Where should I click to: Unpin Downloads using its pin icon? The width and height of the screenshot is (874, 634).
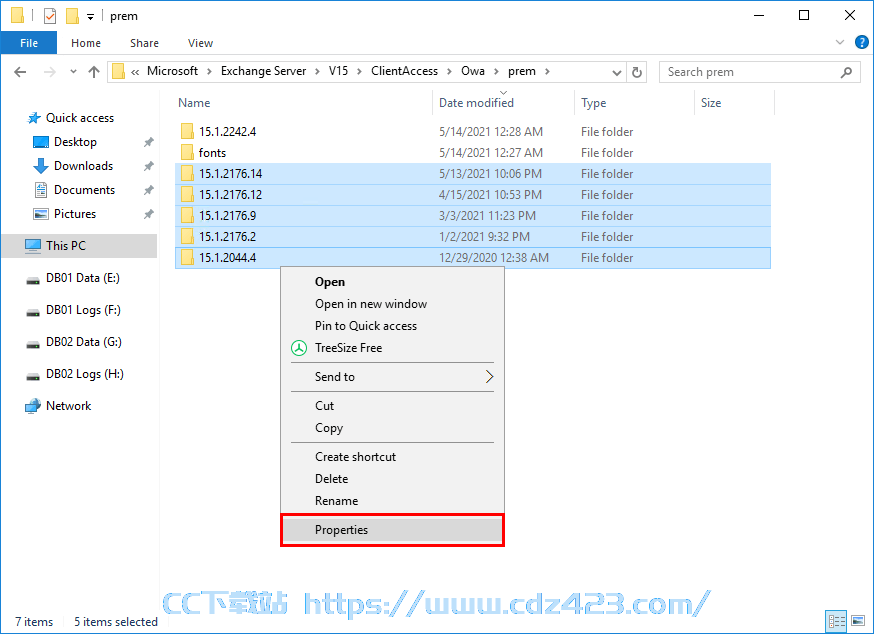148,166
